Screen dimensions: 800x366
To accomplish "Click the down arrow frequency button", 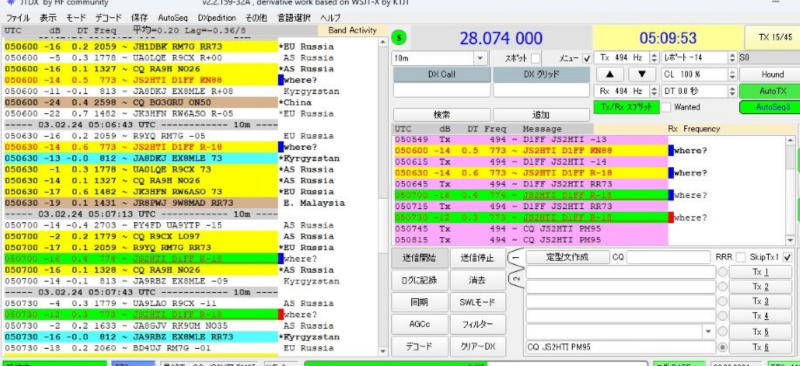I will tap(642, 75).
